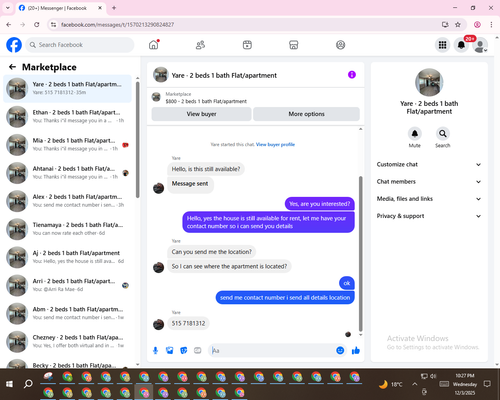Open the Chezney conversation in chat list
This screenshot has width=500, height=400.
[x=67, y=341]
